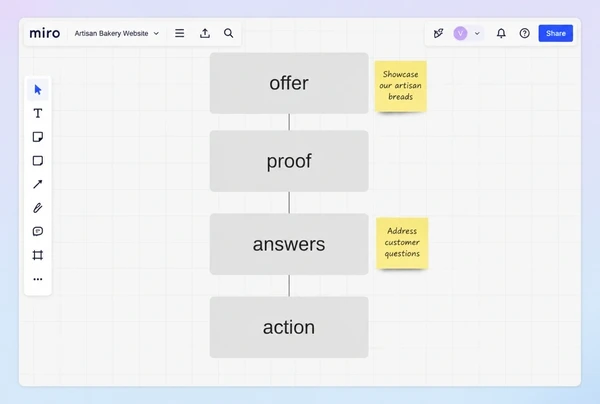Screen dimensions: 600x404
Task: Go to miro logo home
Action: coord(45,33)
